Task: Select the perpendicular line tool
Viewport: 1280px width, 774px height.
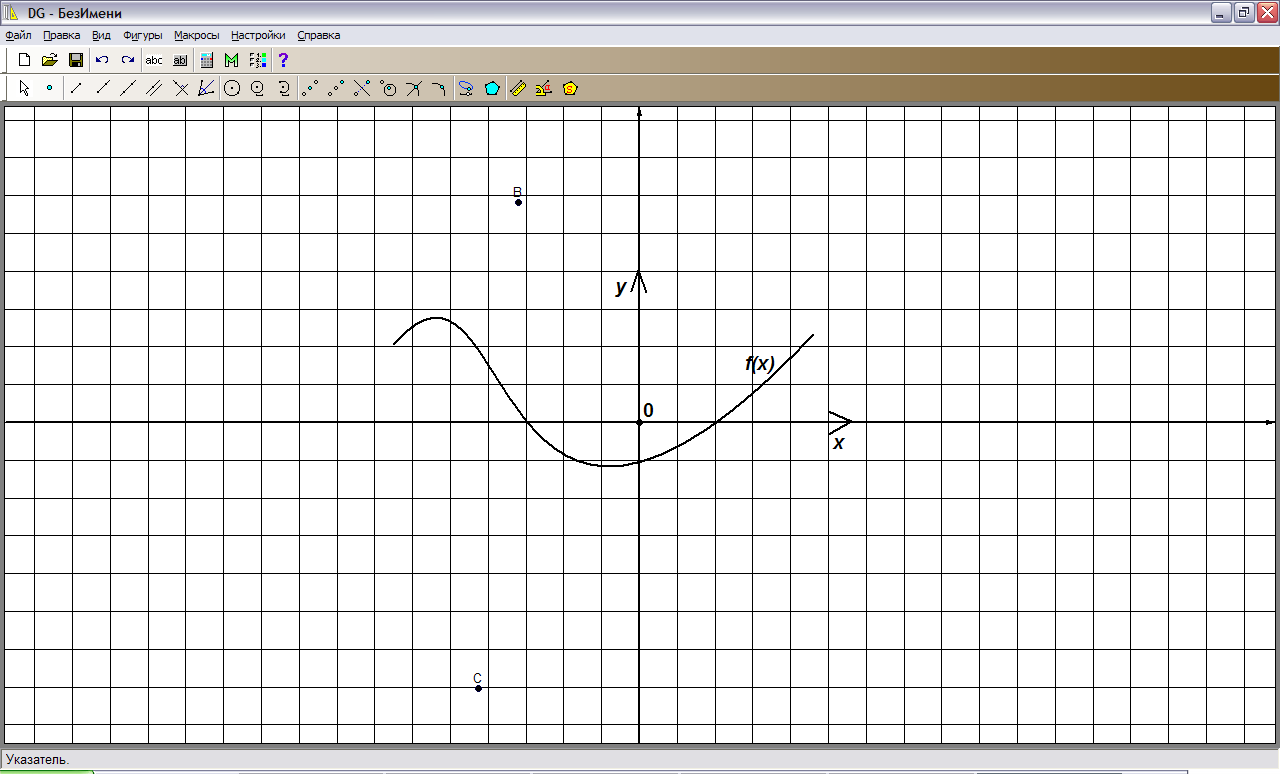Action: [180, 88]
